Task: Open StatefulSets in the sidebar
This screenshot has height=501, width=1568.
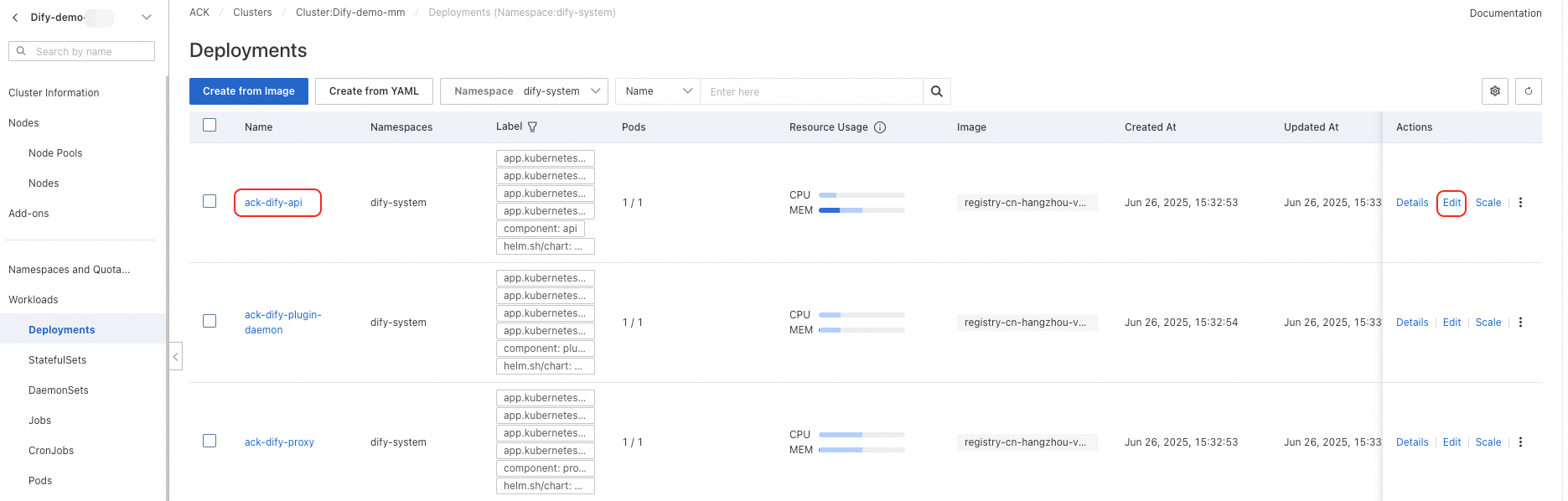Action: (57, 360)
